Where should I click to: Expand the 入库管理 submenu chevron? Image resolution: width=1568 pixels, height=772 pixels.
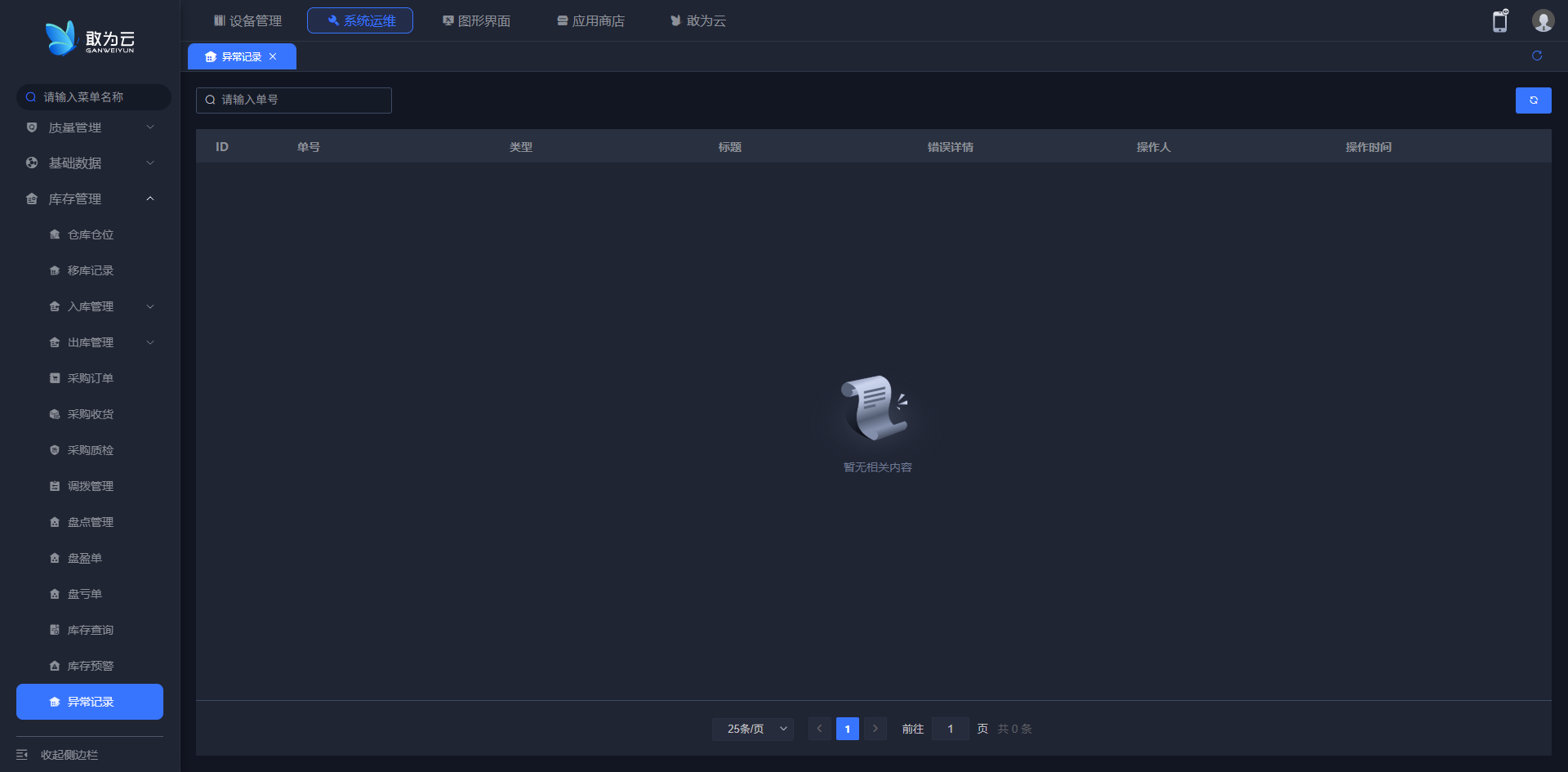tap(150, 306)
